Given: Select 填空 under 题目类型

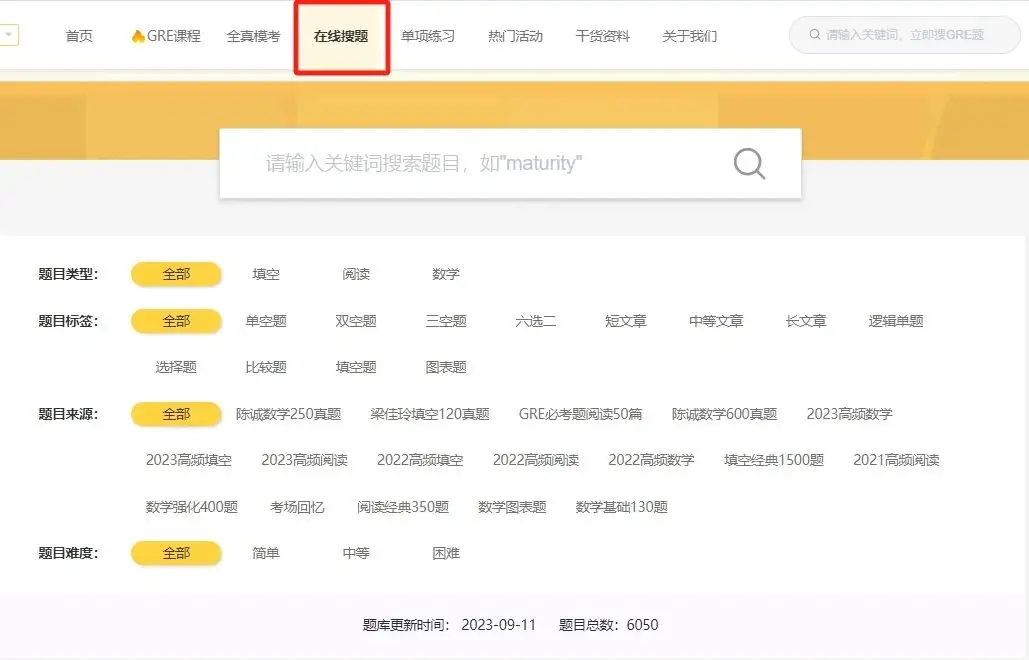Looking at the screenshot, I should pos(266,274).
